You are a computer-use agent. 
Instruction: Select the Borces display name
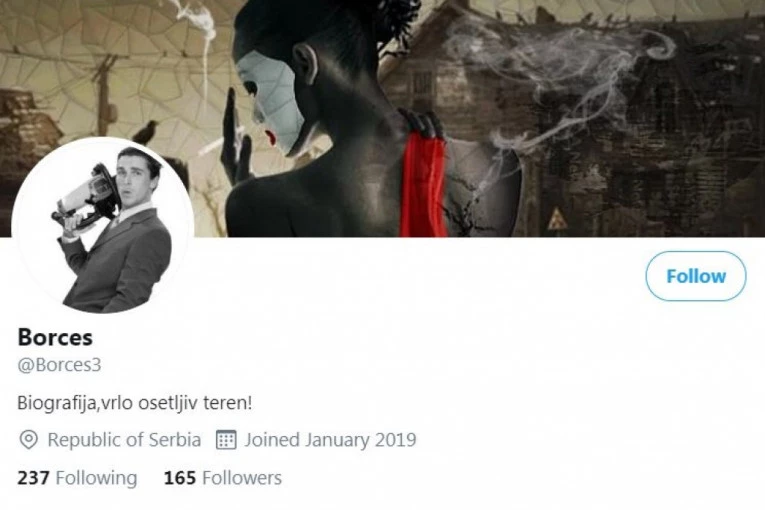coord(55,337)
